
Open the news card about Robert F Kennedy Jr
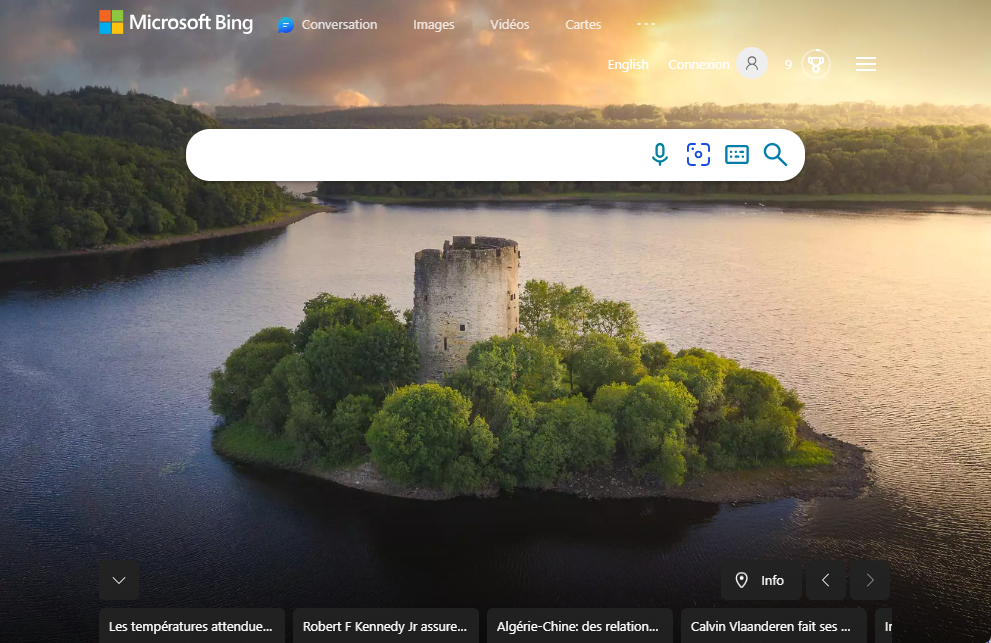point(385,626)
